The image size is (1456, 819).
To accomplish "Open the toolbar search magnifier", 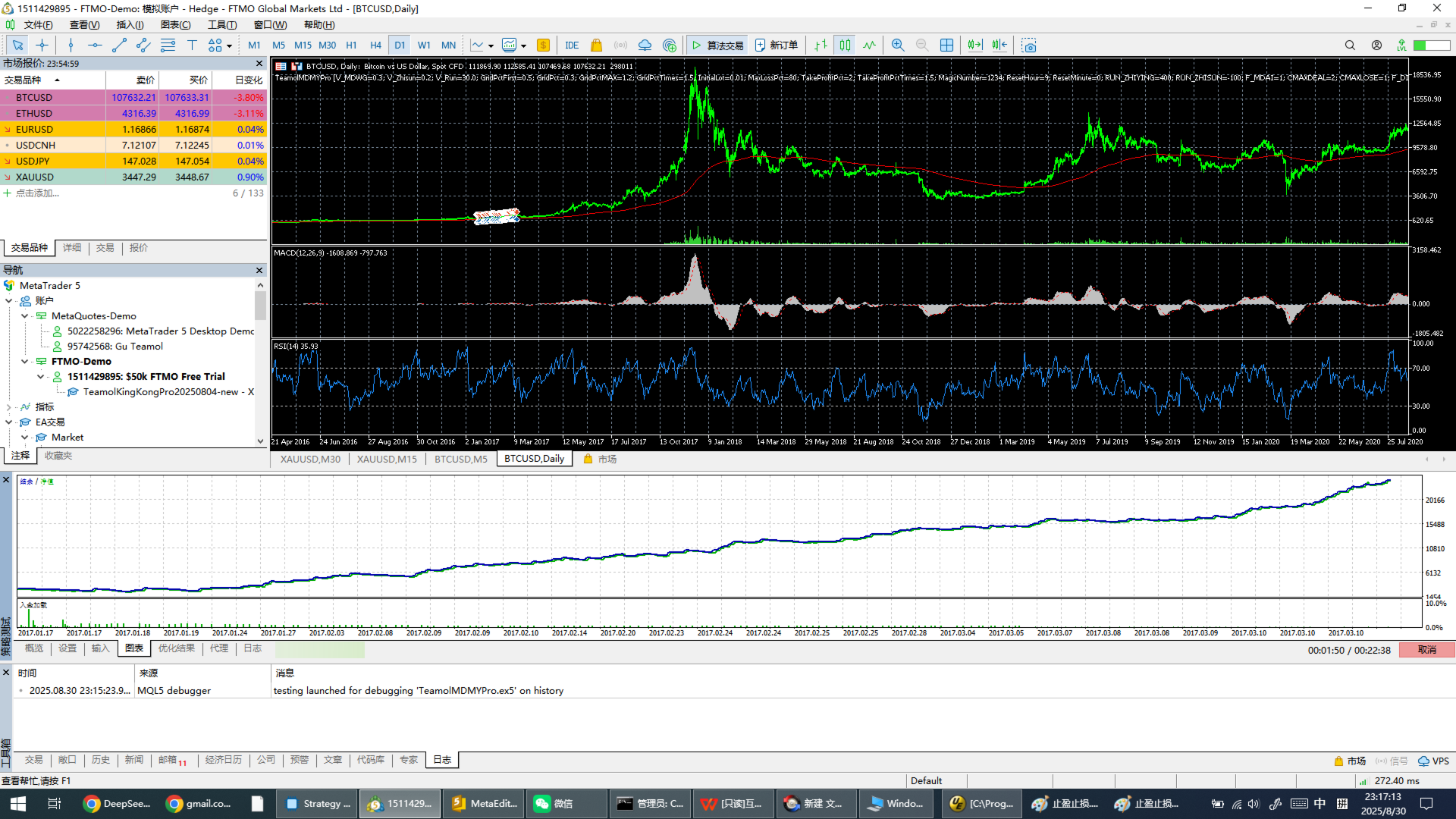I will pos(1350,45).
